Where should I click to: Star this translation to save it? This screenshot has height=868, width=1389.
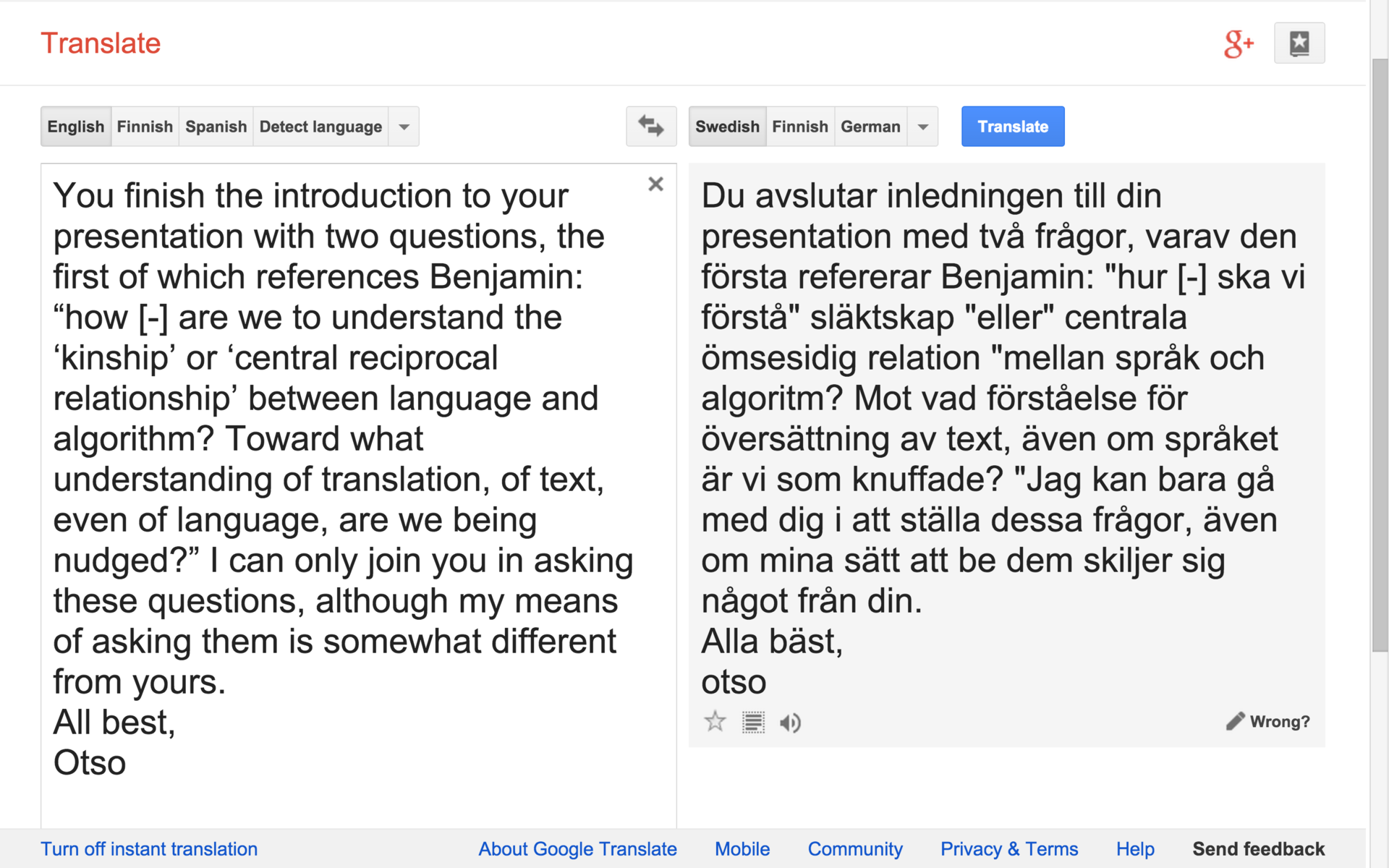(715, 722)
